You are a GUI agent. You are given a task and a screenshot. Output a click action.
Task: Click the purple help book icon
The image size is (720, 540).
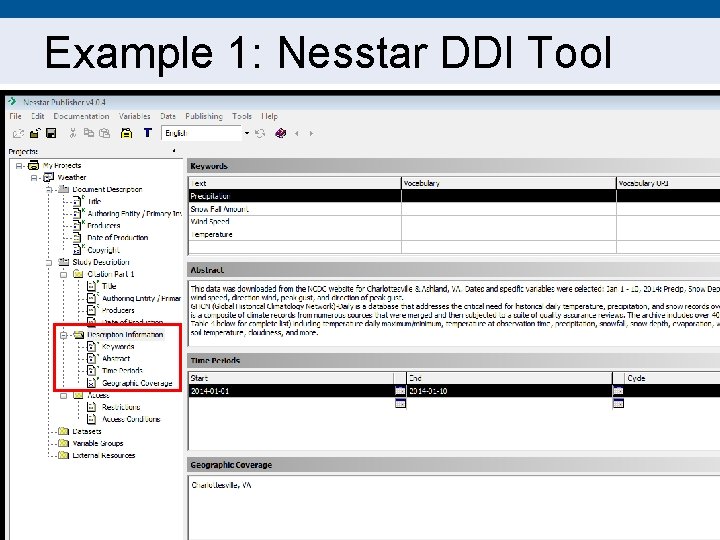coord(281,133)
